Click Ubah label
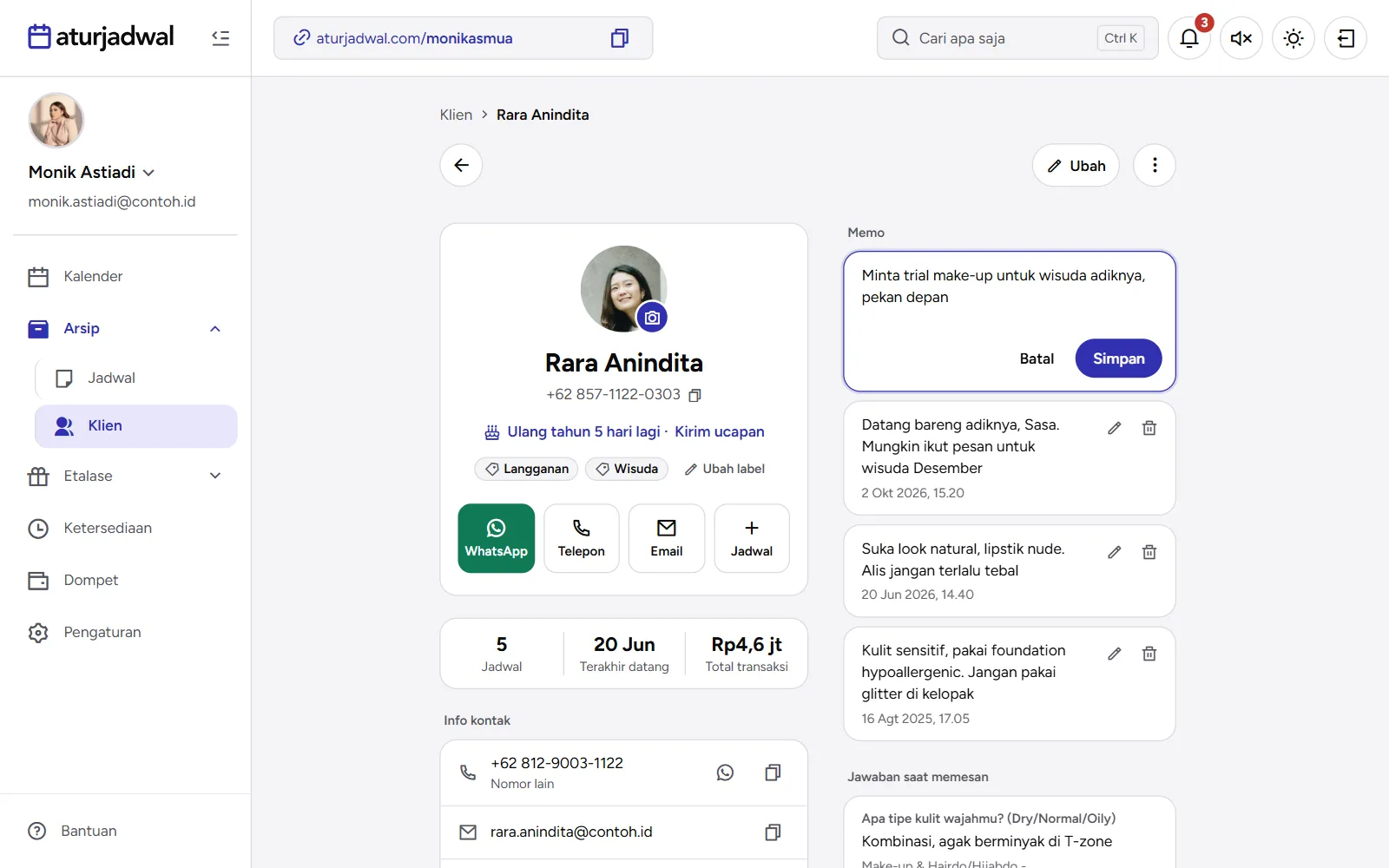 pyautogui.click(x=724, y=469)
